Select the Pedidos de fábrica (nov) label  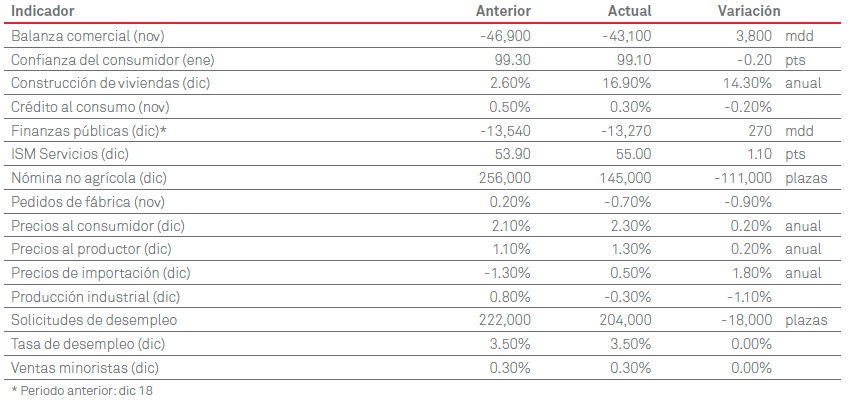[x=85, y=202]
